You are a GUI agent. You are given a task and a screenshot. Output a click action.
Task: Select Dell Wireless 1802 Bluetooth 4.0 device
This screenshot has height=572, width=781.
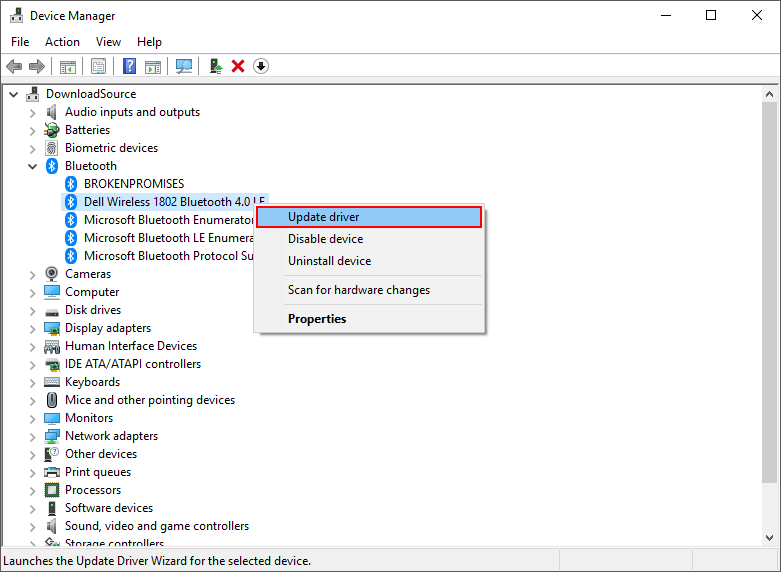pyautogui.click(x=165, y=202)
